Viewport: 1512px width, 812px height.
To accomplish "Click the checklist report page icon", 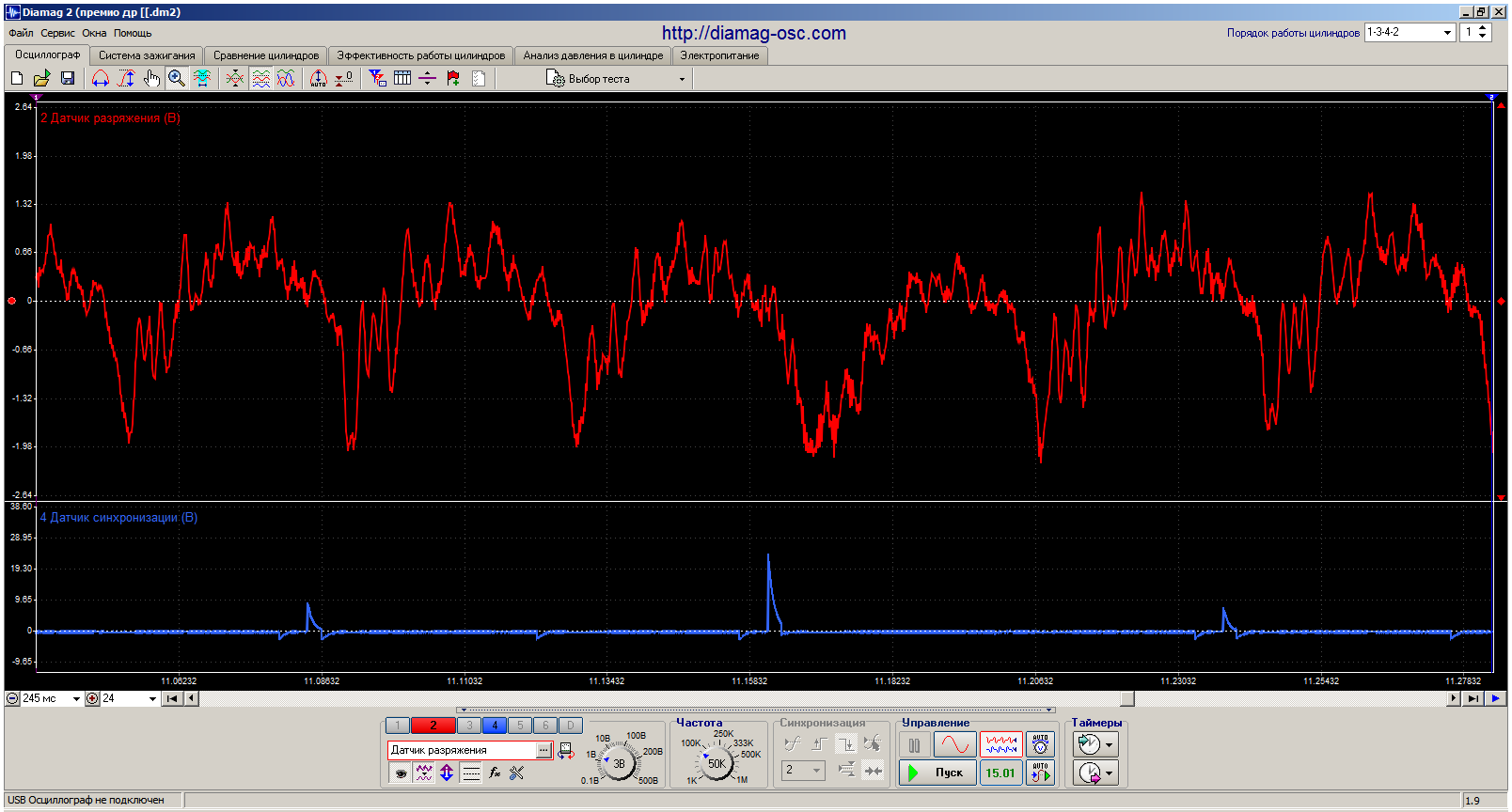I will (479, 79).
